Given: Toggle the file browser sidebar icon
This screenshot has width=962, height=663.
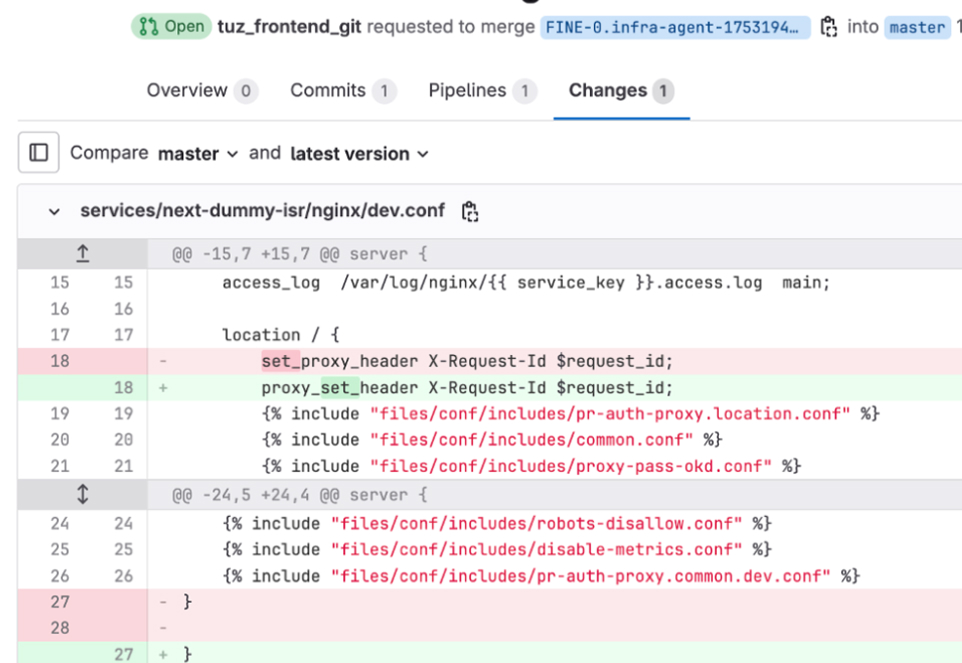Looking at the screenshot, I should [39, 152].
